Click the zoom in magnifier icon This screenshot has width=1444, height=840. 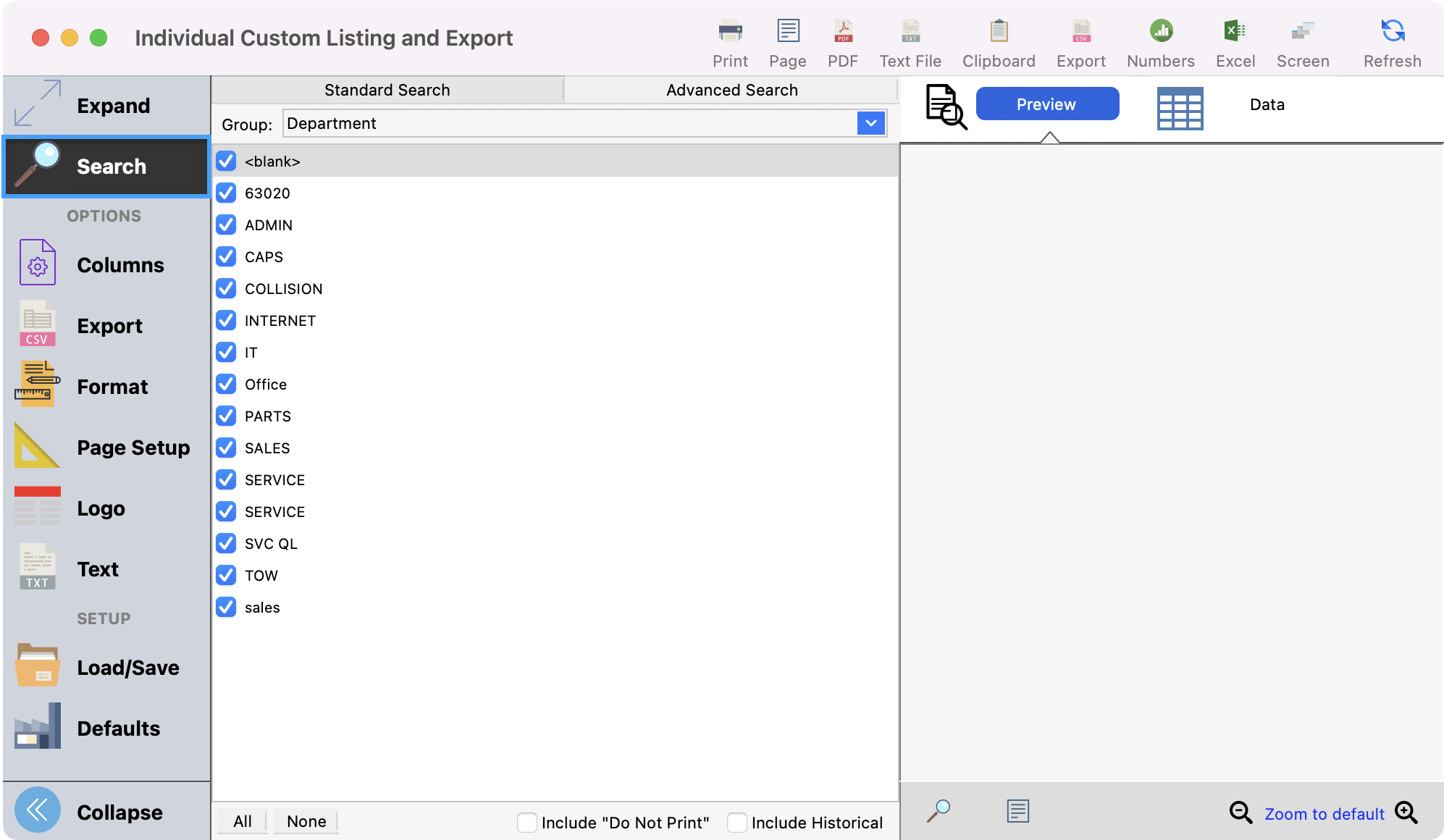coord(1406,812)
